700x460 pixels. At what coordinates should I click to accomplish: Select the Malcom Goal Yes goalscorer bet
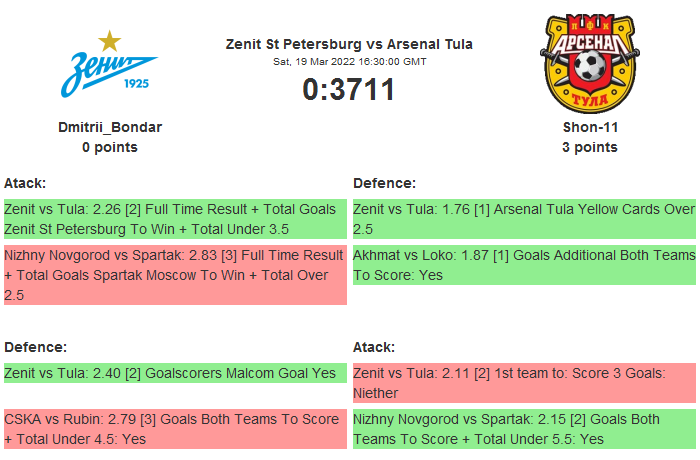pos(175,373)
